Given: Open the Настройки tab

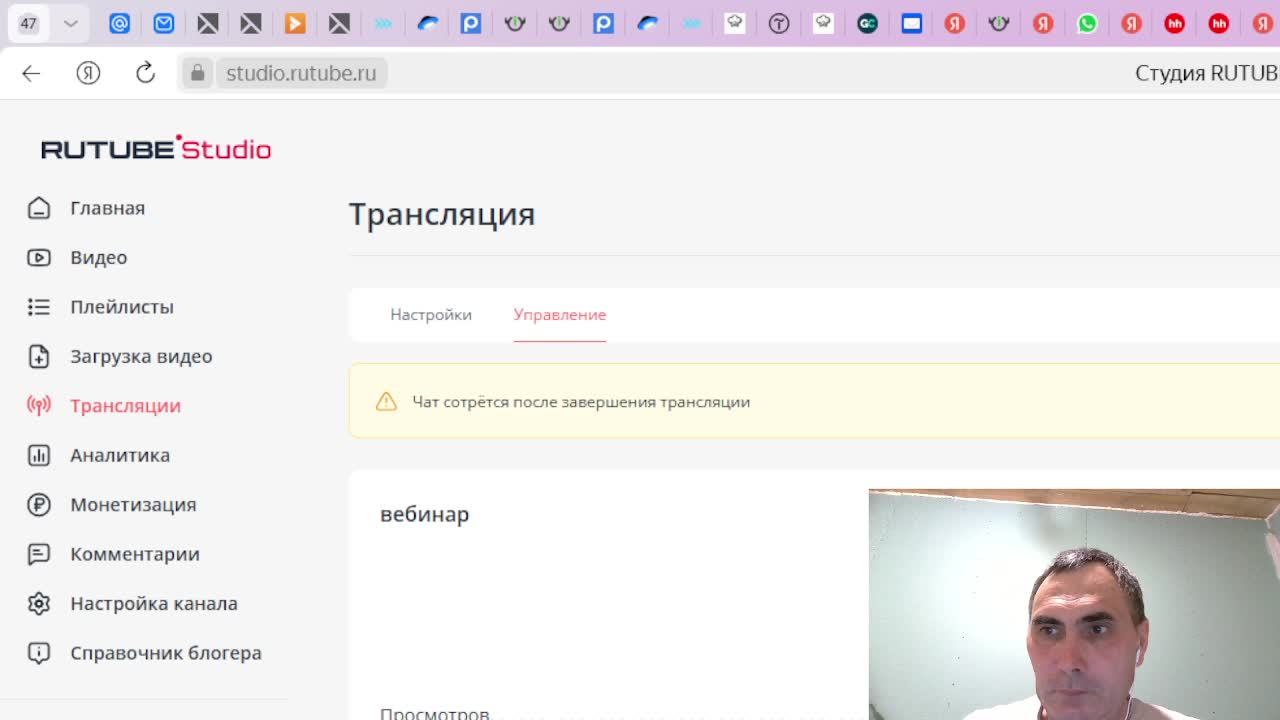Looking at the screenshot, I should point(431,315).
